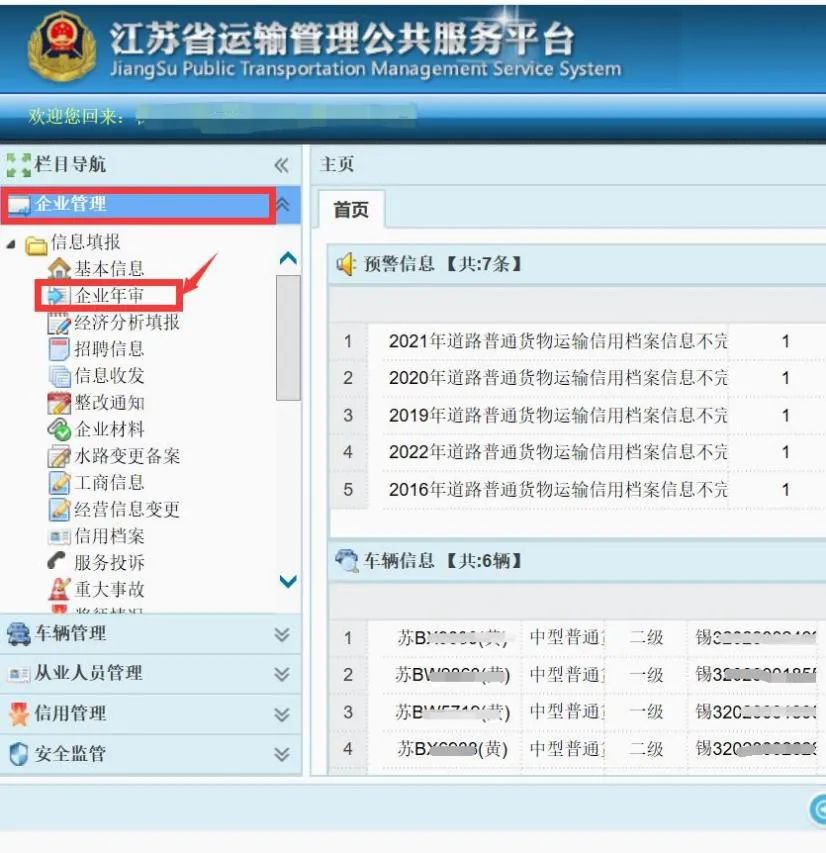This screenshot has height=853, width=826.
Task: Collapse the 栏目导航 sidebar with double arrow
Action: click(281, 165)
